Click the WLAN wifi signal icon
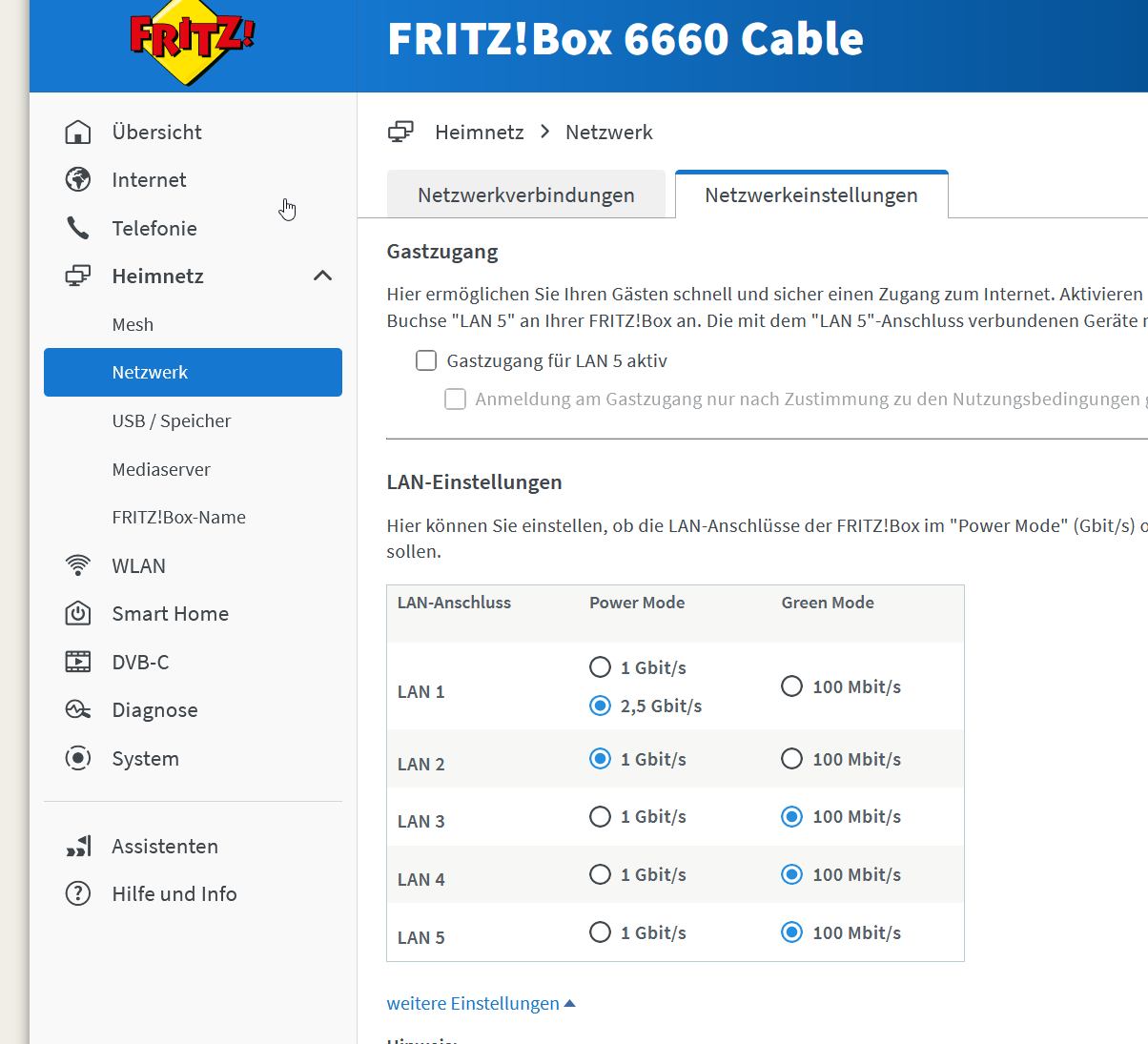1148x1044 pixels. coord(78,565)
